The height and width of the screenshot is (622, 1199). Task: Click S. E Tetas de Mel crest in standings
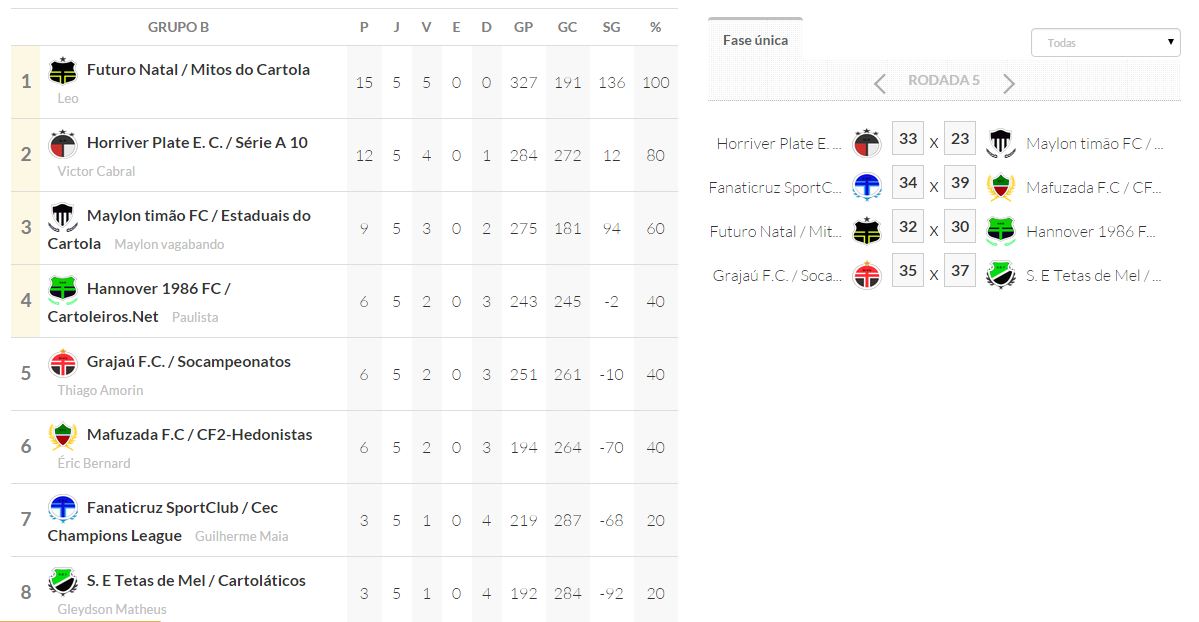pos(63,581)
